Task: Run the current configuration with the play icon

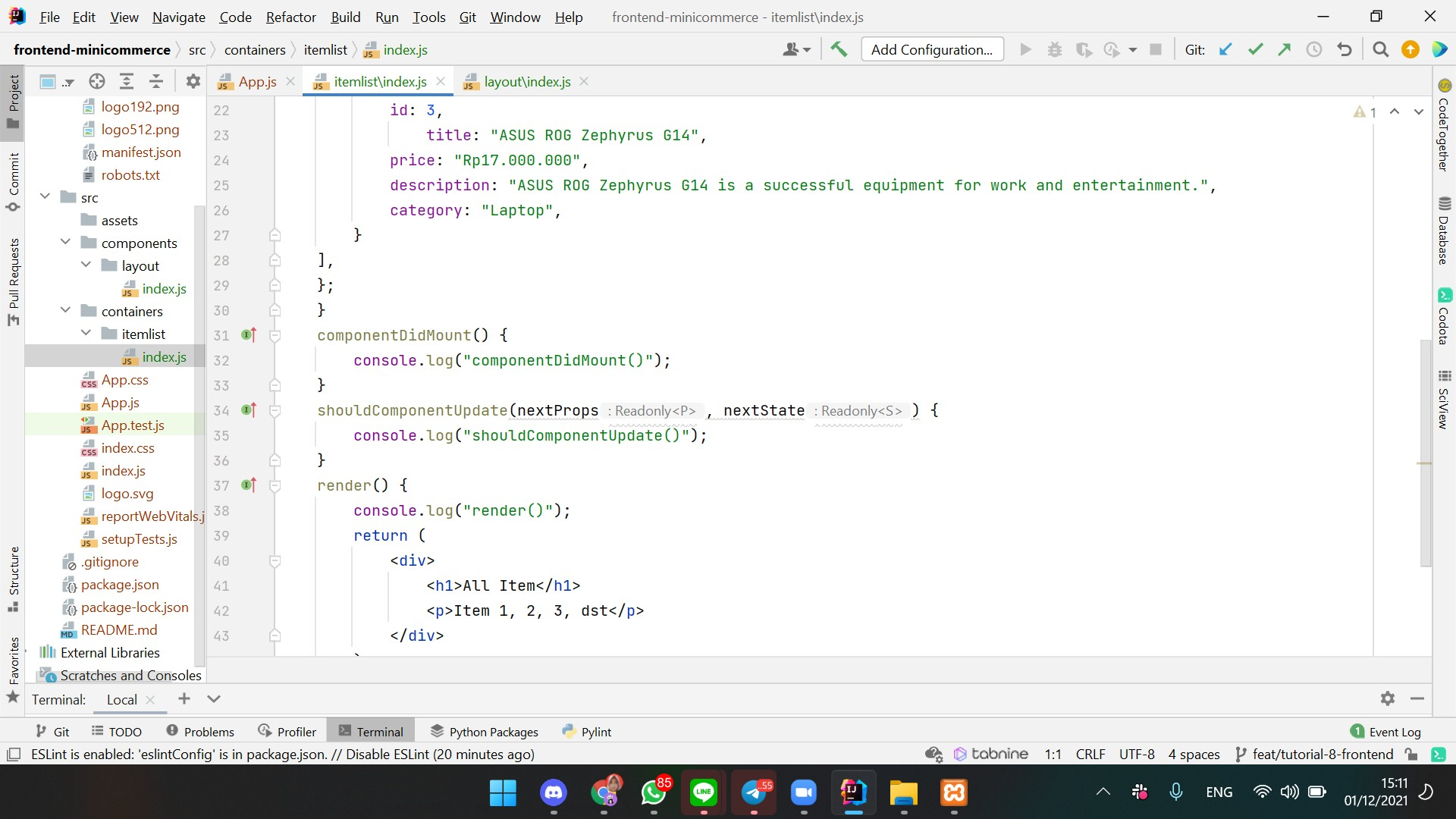Action: 1025,49
